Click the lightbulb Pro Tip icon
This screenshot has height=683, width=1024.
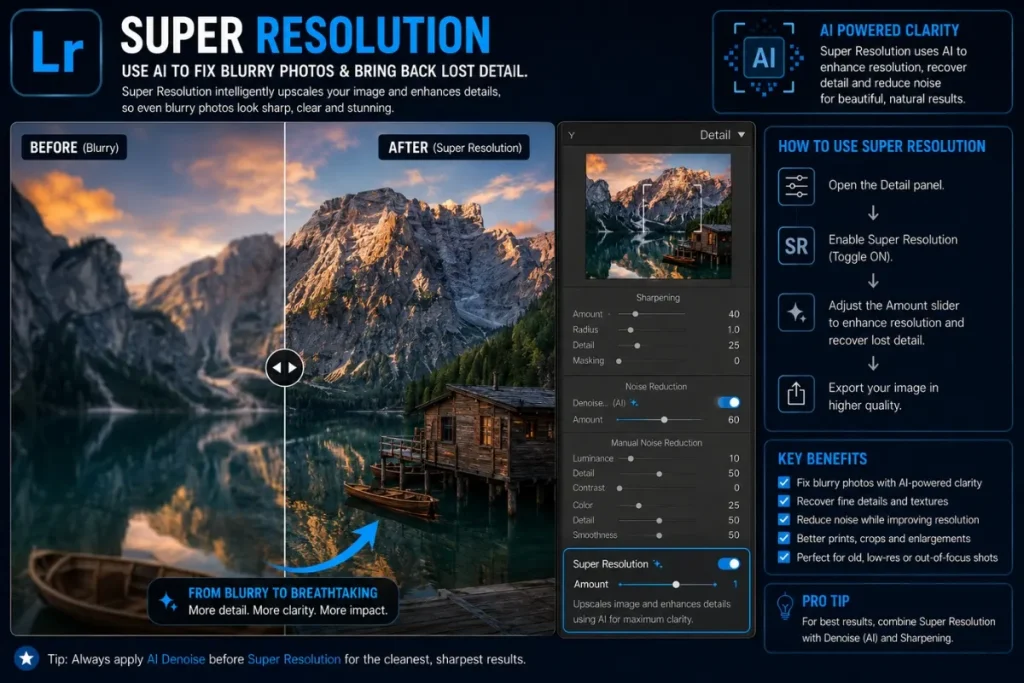coord(784,606)
